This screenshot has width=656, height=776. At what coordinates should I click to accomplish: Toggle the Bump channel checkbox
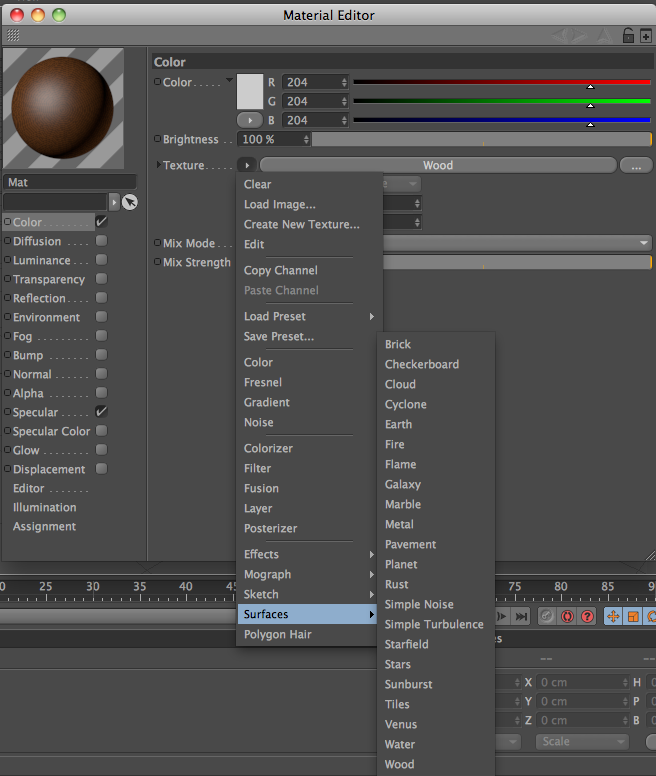click(x=101, y=355)
